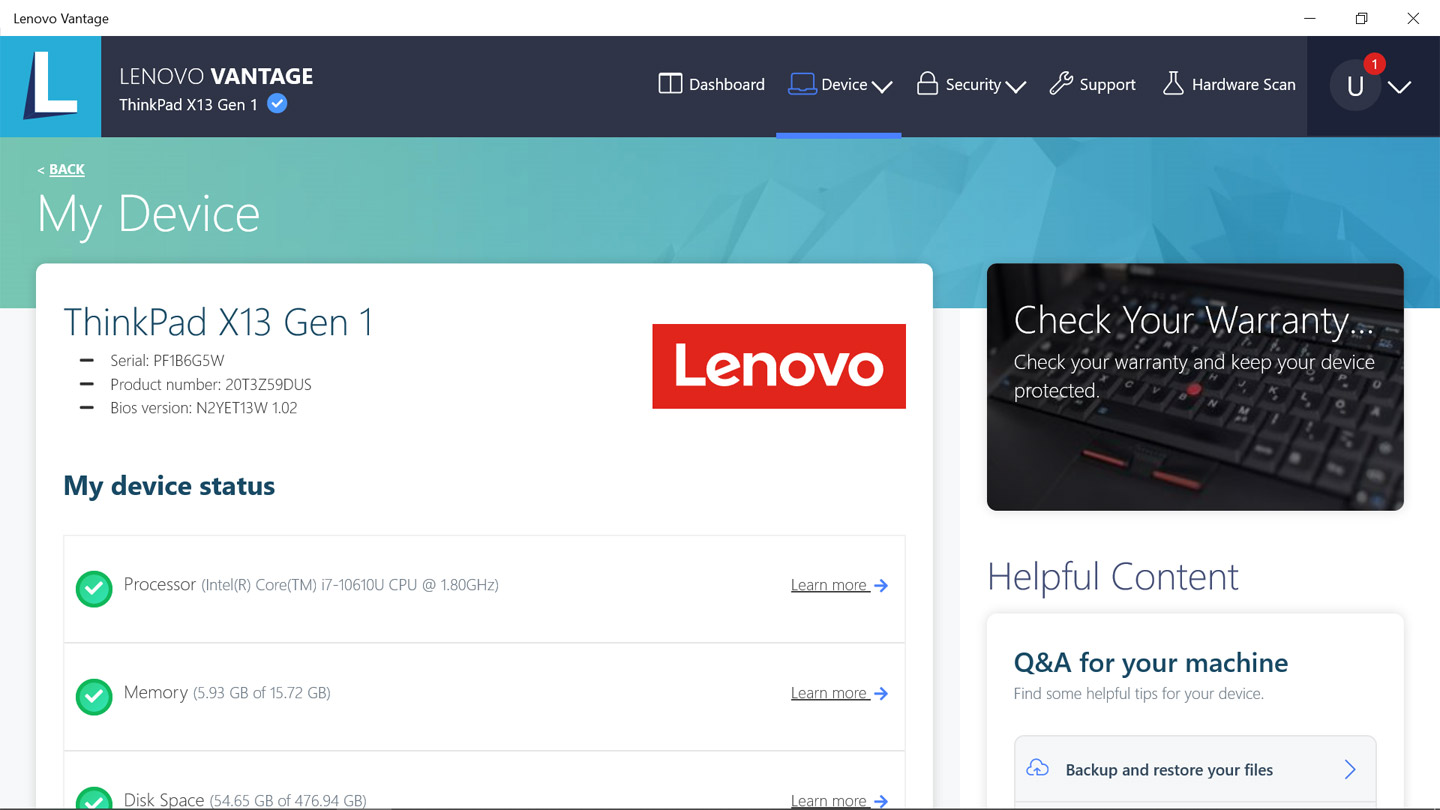Click the Bios version: N2YET13W 1.02 line
This screenshot has height=810, width=1440.
coord(204,408)
